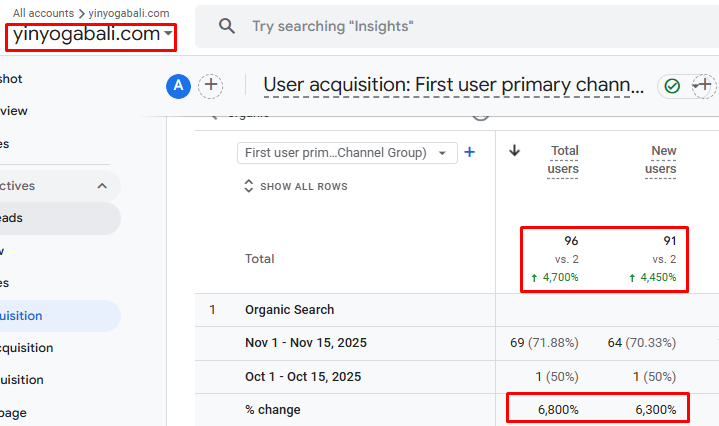Open the First user primary Channel Group dropdown
Image resolution: width=719 pixels, height=426 pixels.
347,153
